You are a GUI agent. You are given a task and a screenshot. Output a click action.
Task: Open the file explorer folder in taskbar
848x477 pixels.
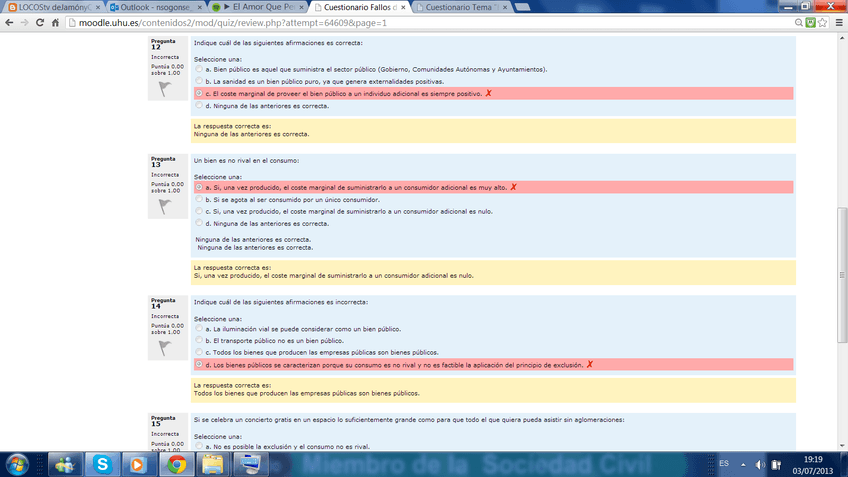pos(213,464)
